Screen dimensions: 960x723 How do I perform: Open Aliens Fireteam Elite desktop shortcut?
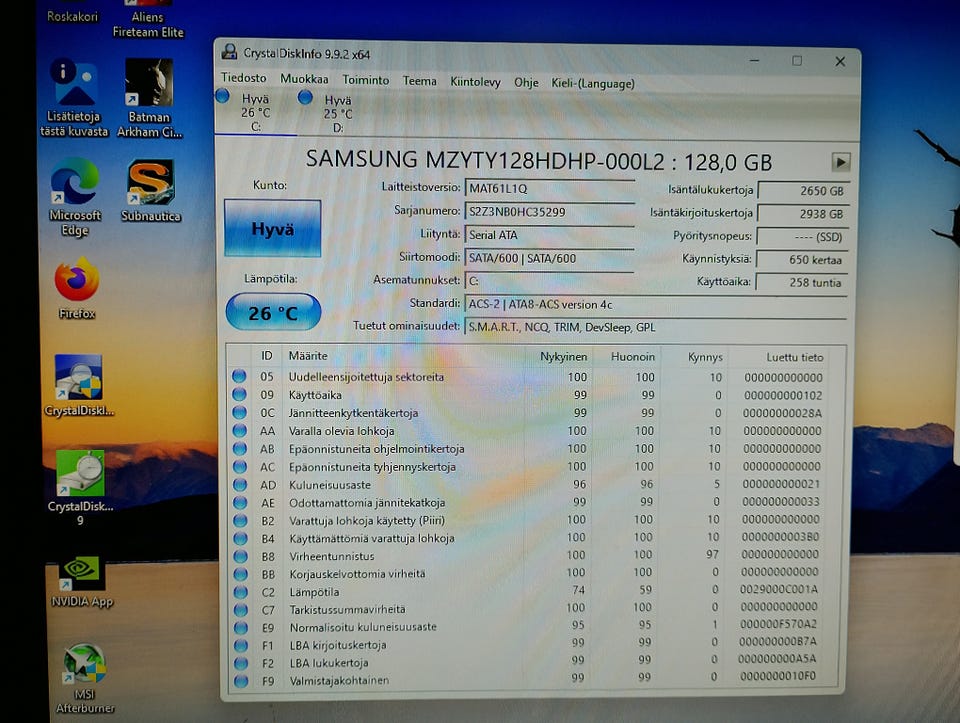[148, 20]
